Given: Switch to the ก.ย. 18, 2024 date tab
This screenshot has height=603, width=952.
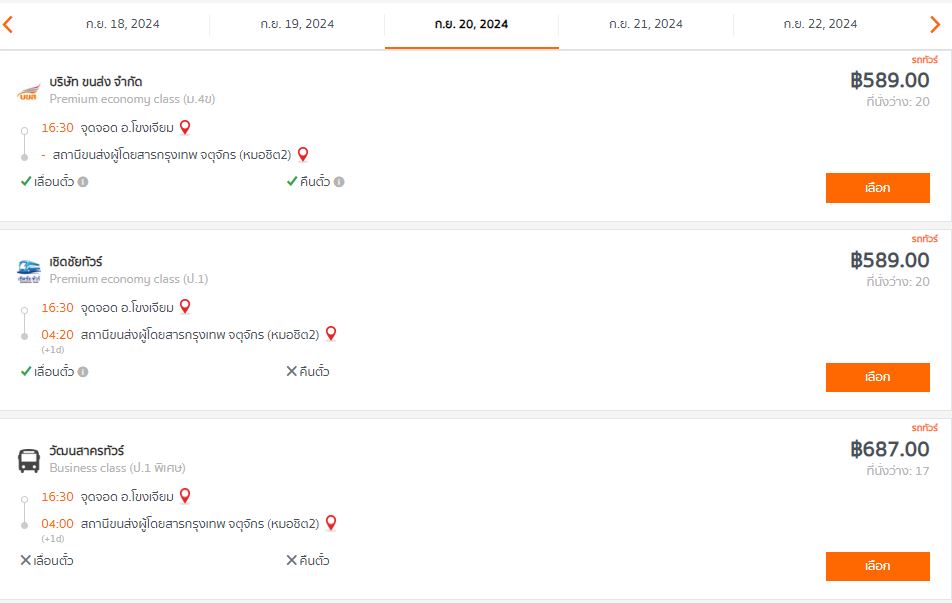Looking at the screenshot, I should pos(122,24).
